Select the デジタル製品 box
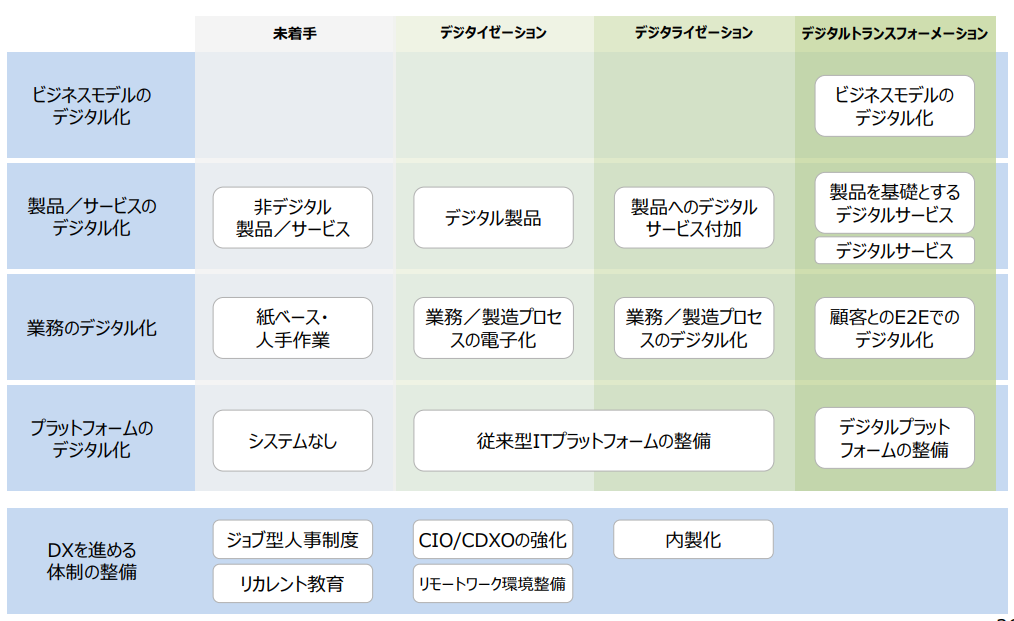 tap(493, 218)
